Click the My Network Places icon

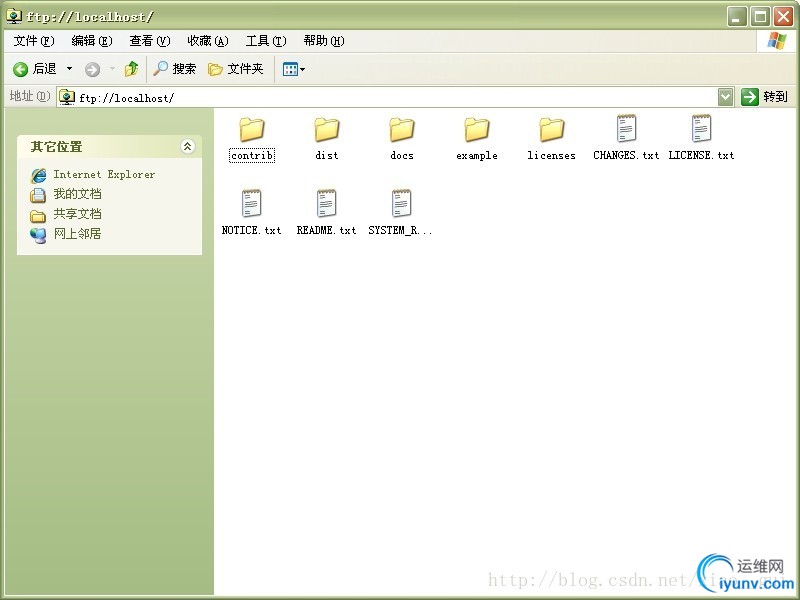tap(38, 235)
